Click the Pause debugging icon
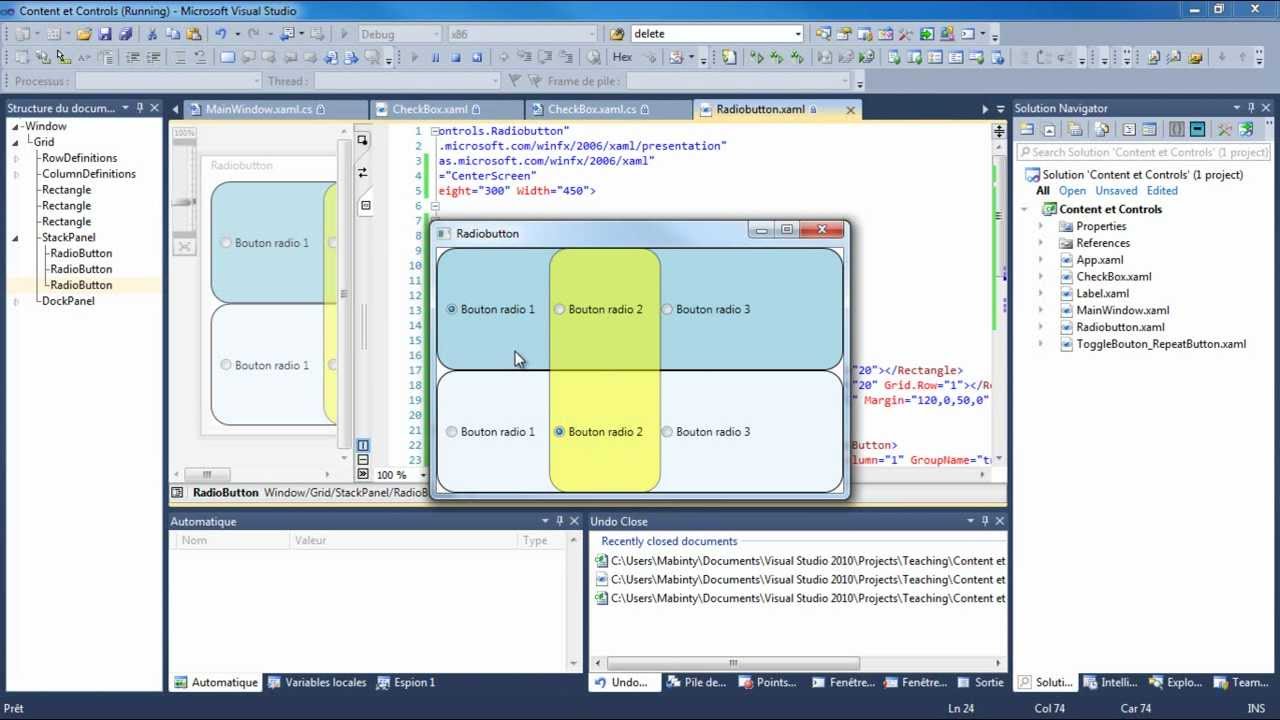This screenshot has height=720, width=1280. coord(435,58)
